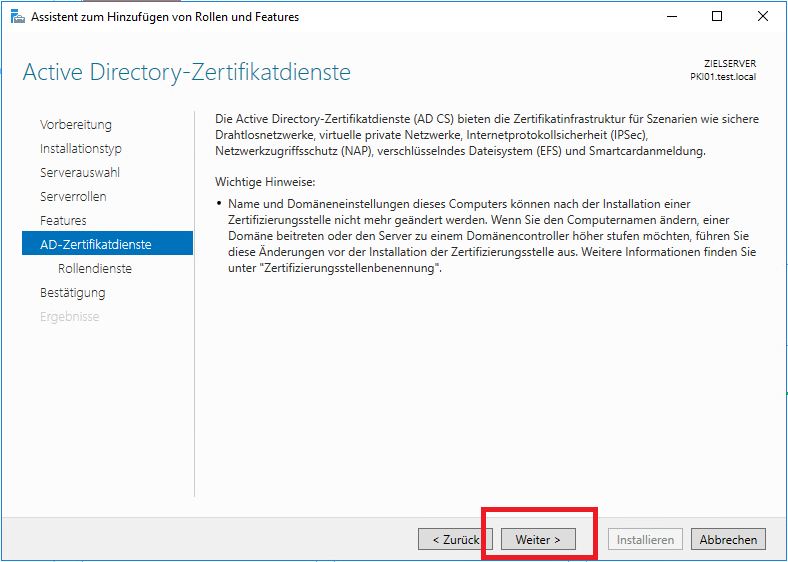This screenshot has width=788, height=562.
Task: Click the Active Directory-Zertifikatdienste page heading
Action: 186,73
